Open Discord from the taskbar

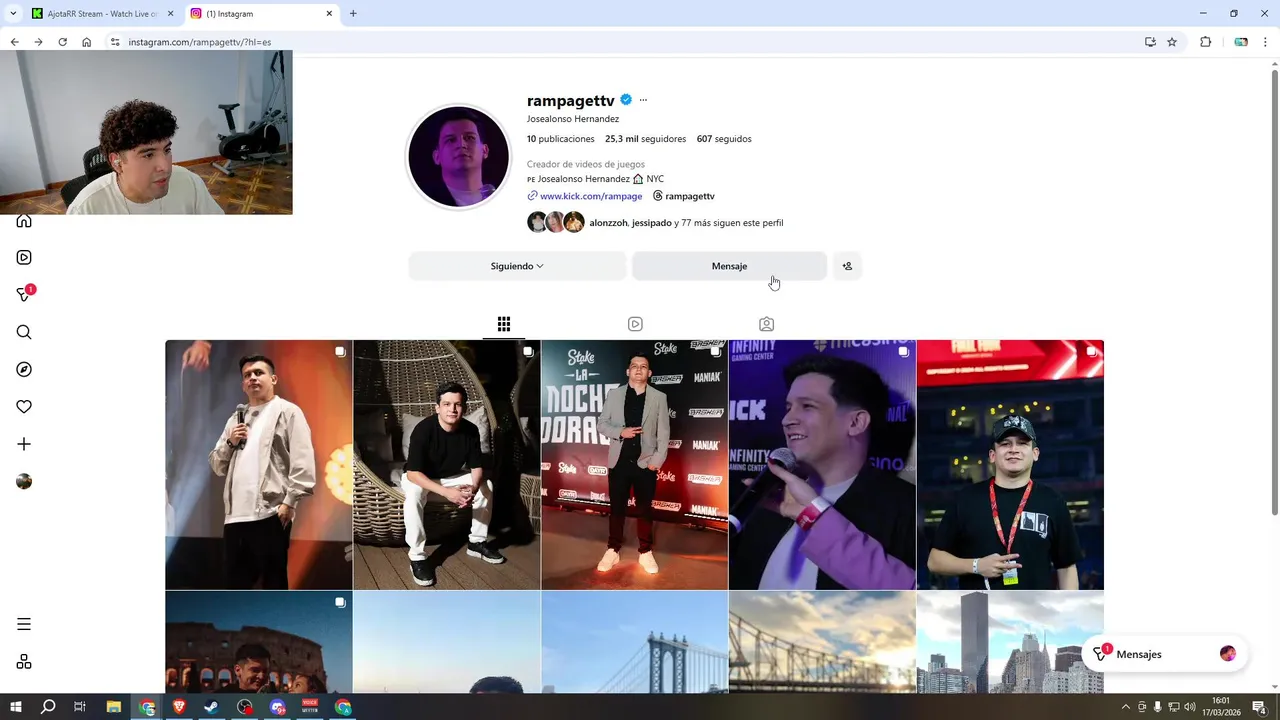(x=278, y=707)
